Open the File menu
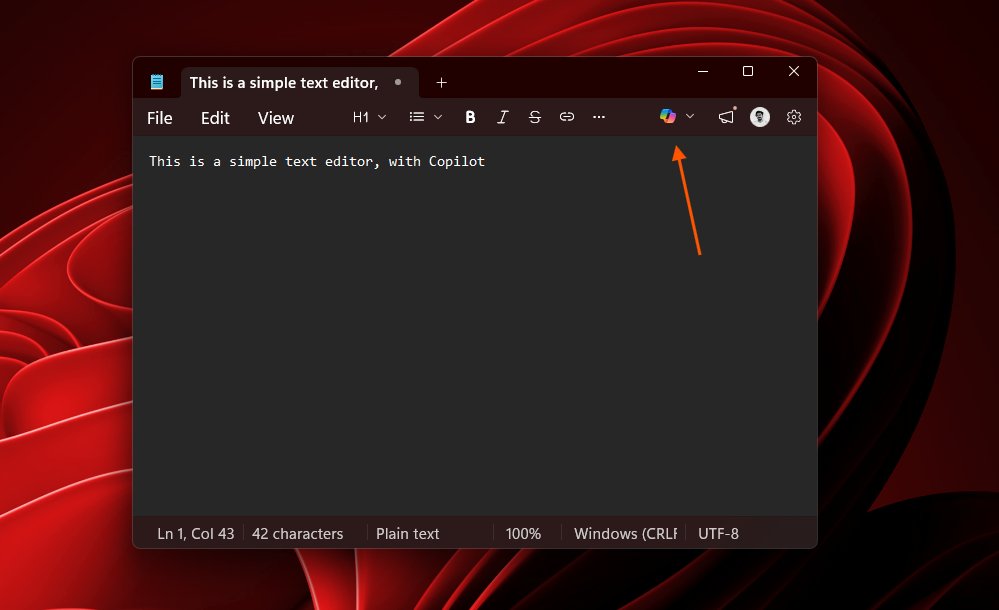This screenshot has width=999, height=610. (x=159, y=118)
